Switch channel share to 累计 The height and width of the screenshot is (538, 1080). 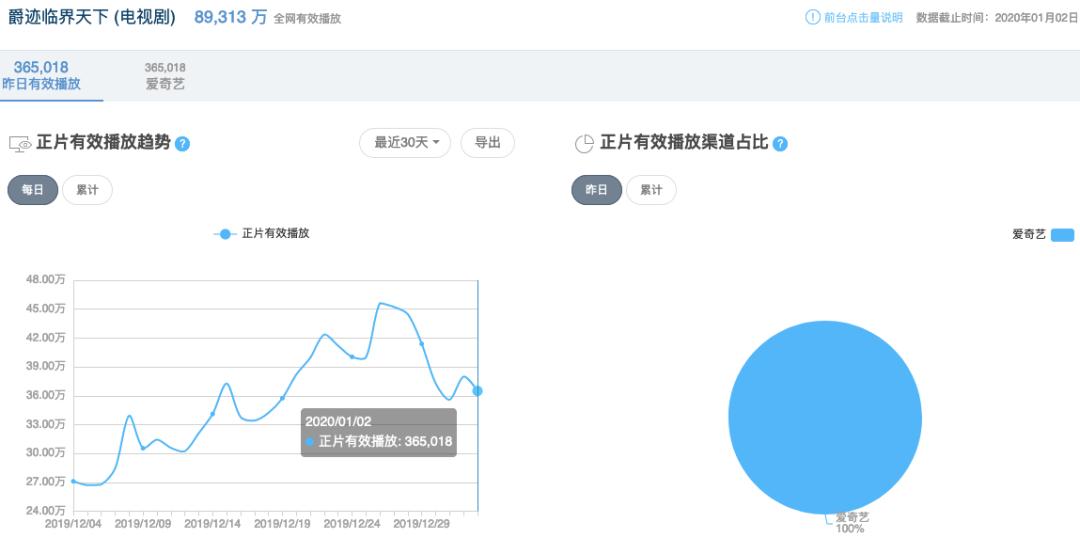tap(652, 190)
